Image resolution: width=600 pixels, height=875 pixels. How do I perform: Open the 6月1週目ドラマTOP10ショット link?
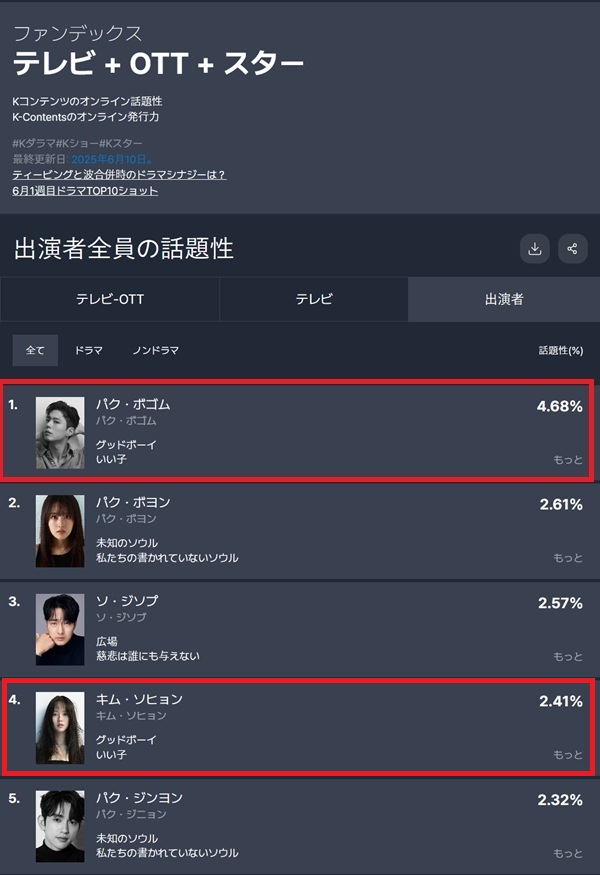pos(85,191)
